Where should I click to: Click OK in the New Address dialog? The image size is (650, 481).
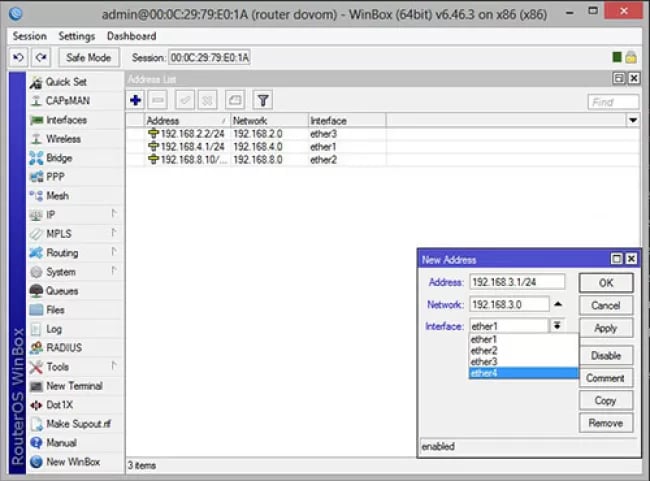click(605, 283)
